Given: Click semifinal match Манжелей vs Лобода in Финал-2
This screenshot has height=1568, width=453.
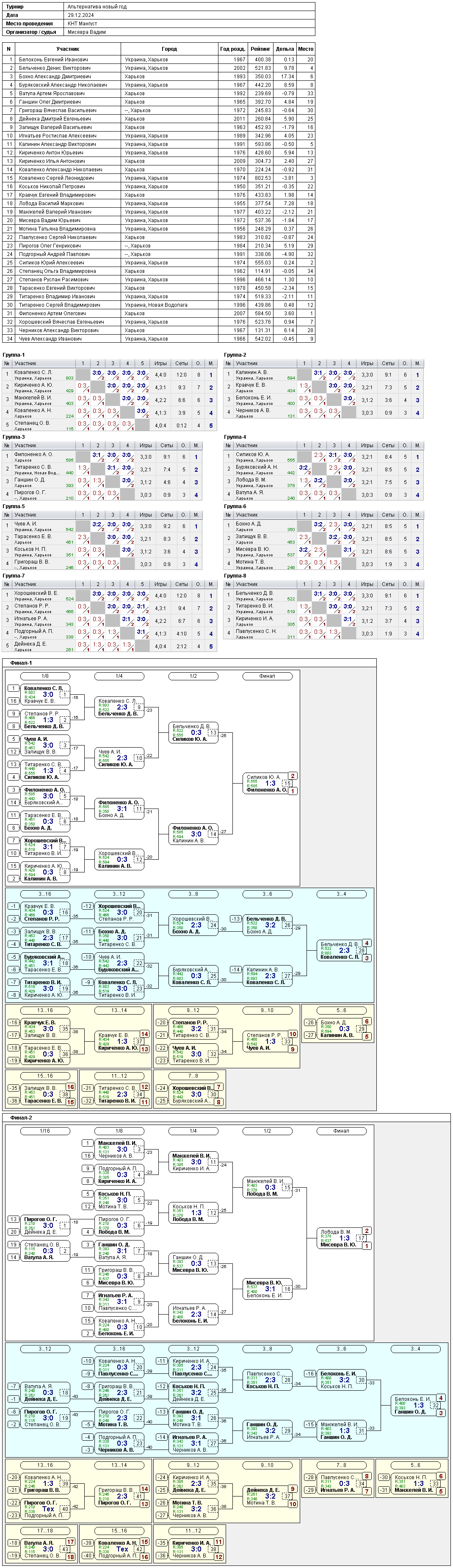Looking at the screenshot, I should tap(267, 1188).
